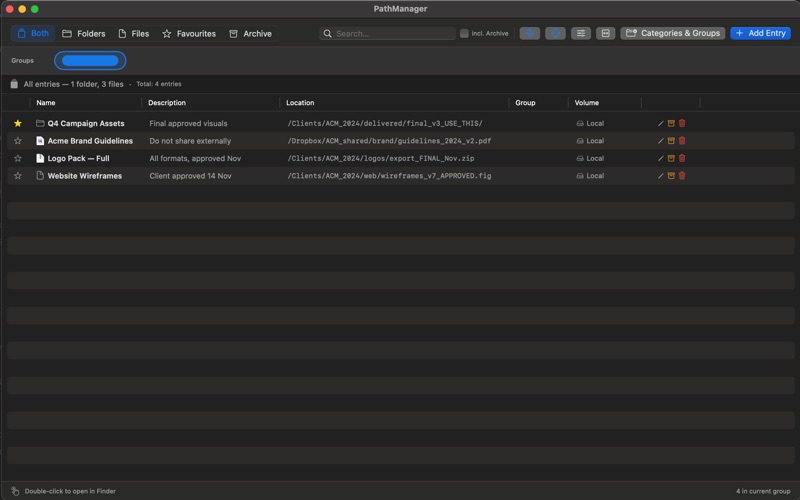
Task: Click the first blue toolbar button after Incl. Archive
Action: 530,33
